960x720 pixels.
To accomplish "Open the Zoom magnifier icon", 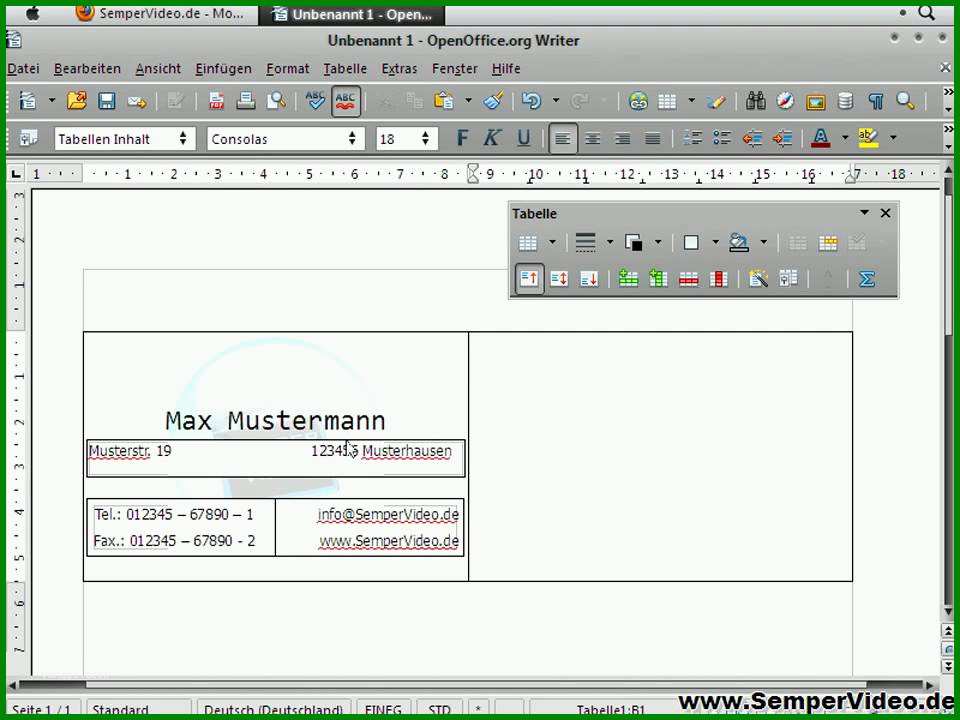I will (x=906, y=100).
